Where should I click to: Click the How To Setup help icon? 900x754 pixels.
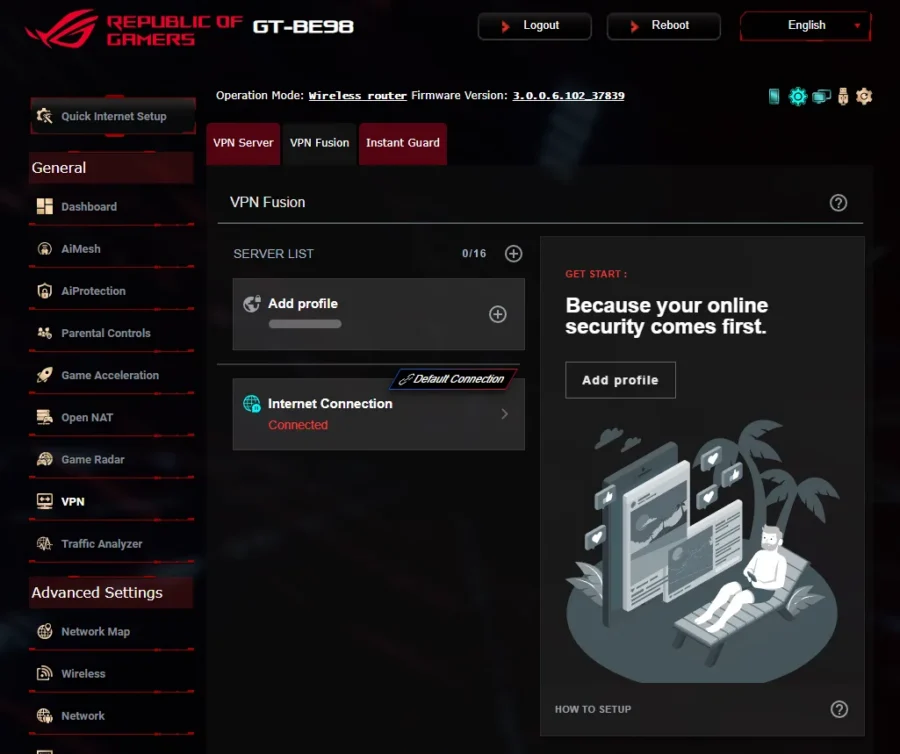839,709
